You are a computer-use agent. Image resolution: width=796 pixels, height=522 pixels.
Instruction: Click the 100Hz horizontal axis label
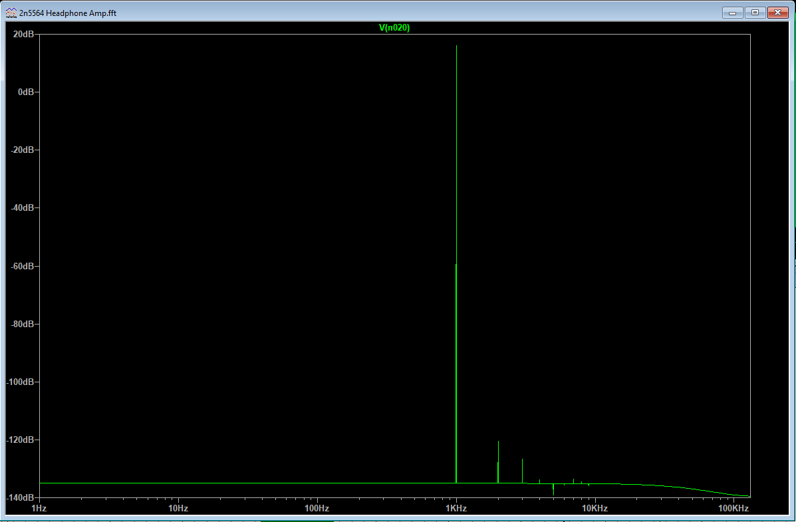pyautogui.click(x=317, y=508)
